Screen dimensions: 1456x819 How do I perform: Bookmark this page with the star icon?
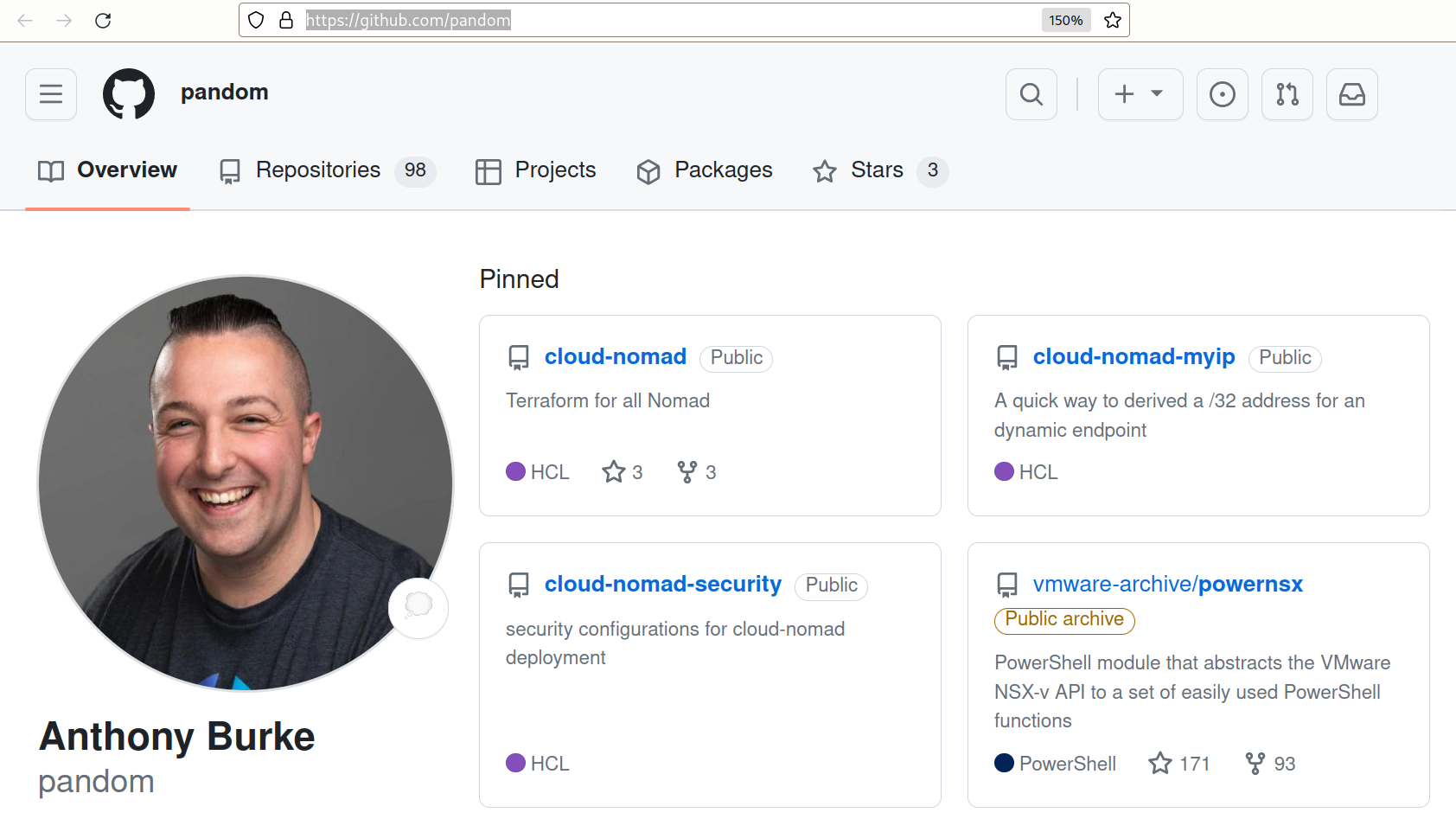(x=1113, y=20)
